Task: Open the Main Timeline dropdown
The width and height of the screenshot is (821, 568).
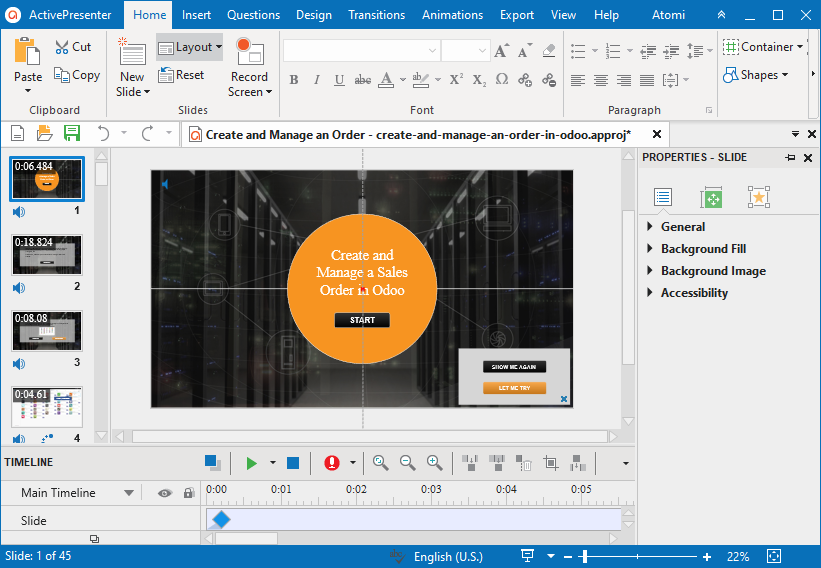Action: click(x=129, y=493)
